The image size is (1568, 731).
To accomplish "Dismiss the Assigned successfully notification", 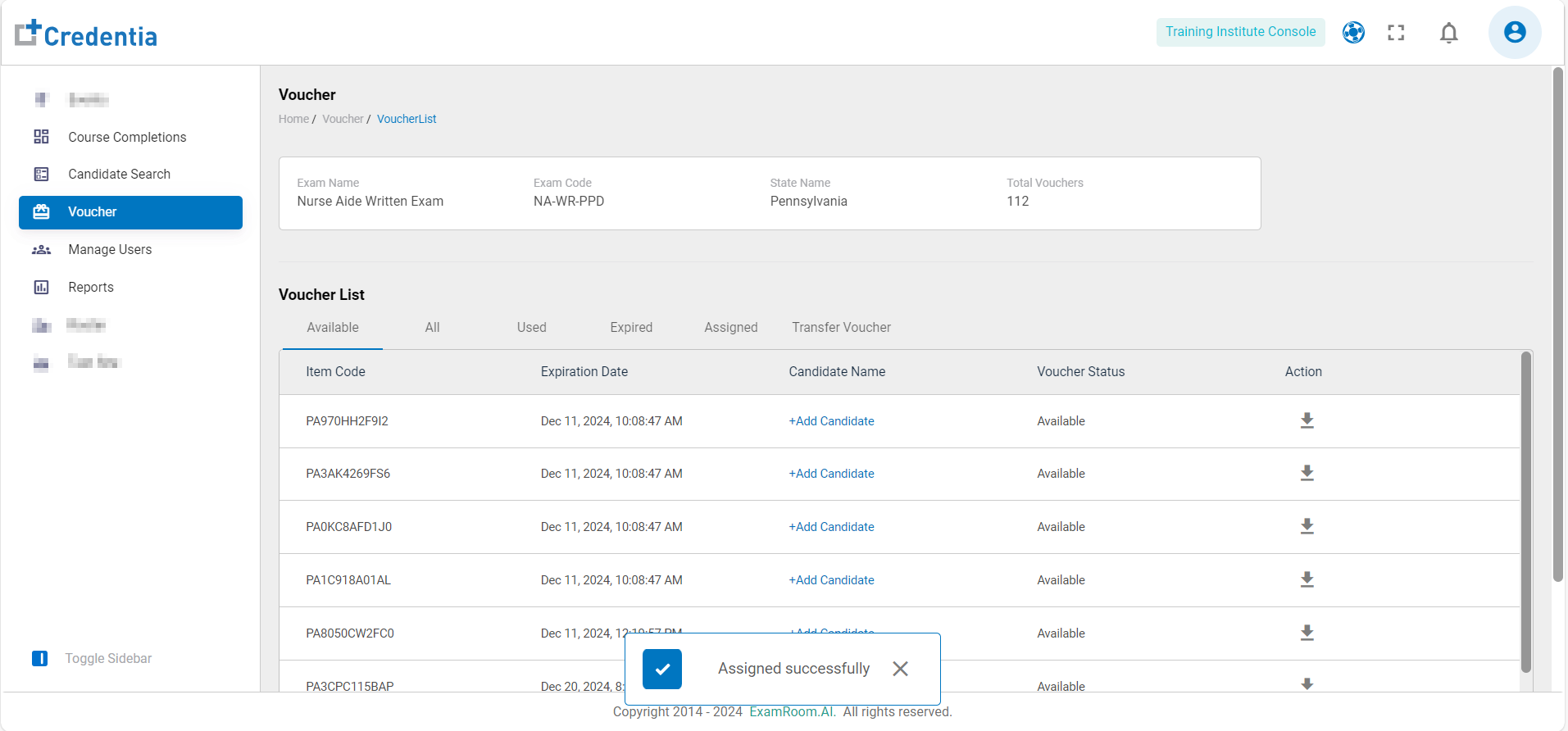I will click(900, 669).
